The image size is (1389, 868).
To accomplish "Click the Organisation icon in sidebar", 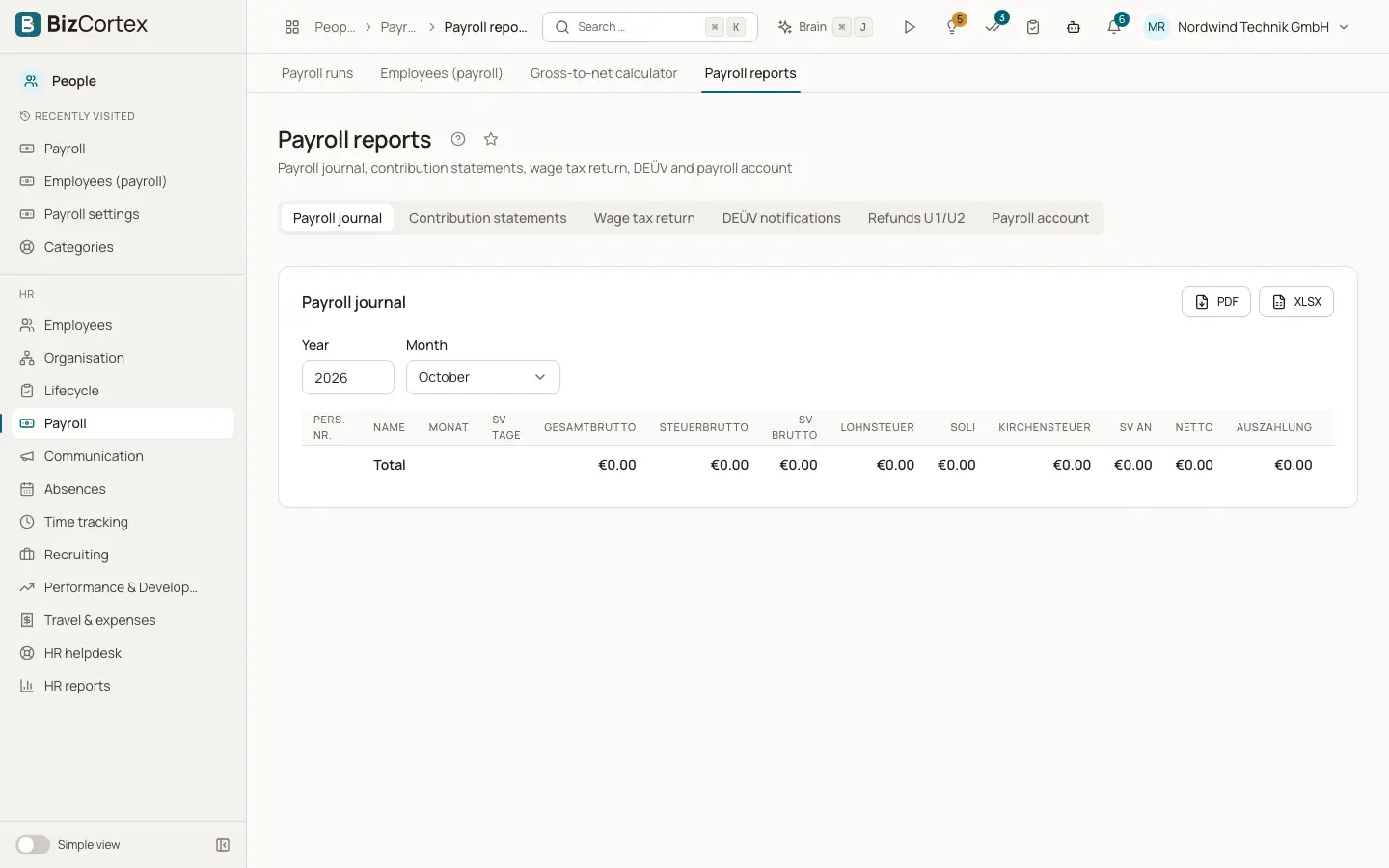I will click(x=27, y=358).
